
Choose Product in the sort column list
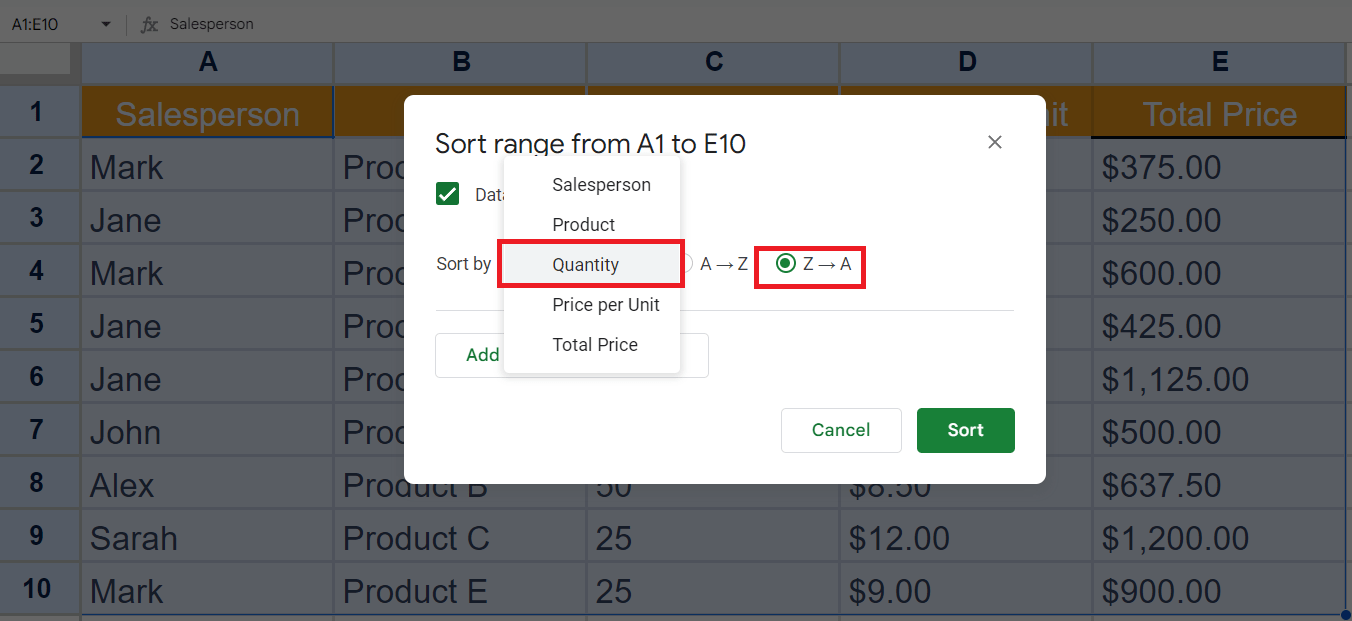point(583,224)
